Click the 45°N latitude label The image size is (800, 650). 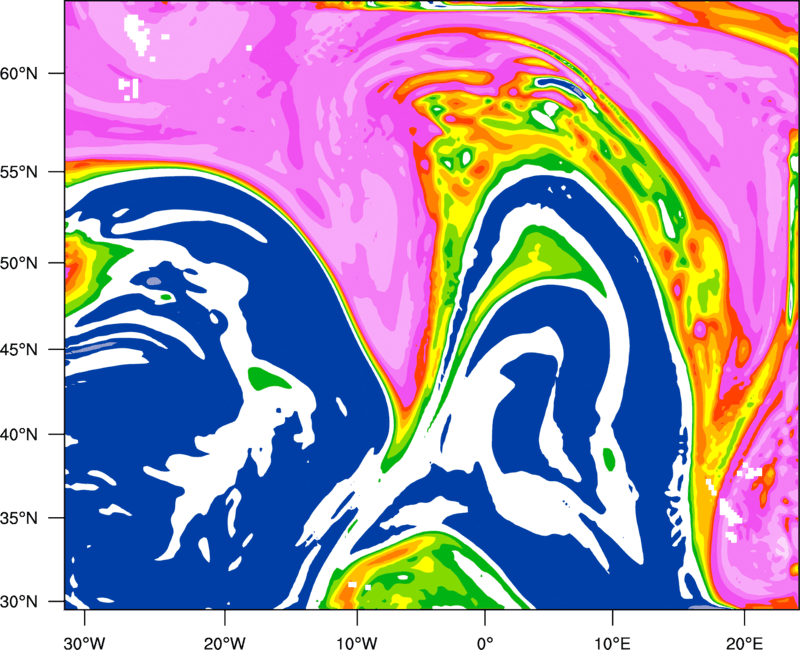(19, 350)
